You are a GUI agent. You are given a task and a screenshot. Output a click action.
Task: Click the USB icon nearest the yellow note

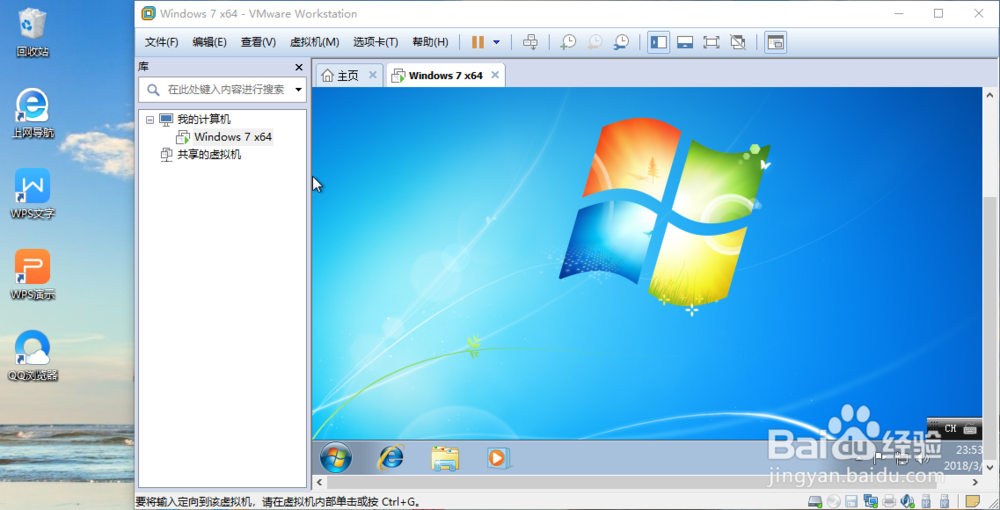[945, 501]
